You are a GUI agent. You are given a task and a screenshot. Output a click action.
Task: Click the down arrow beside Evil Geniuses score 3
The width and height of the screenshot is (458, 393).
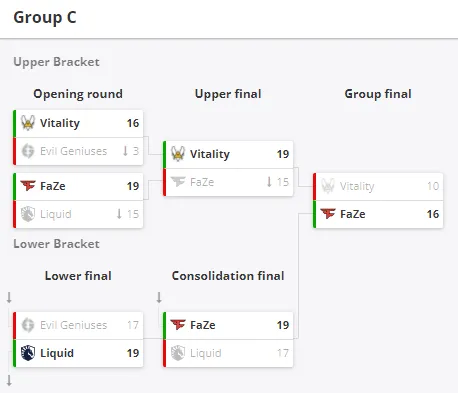(125, 151)
